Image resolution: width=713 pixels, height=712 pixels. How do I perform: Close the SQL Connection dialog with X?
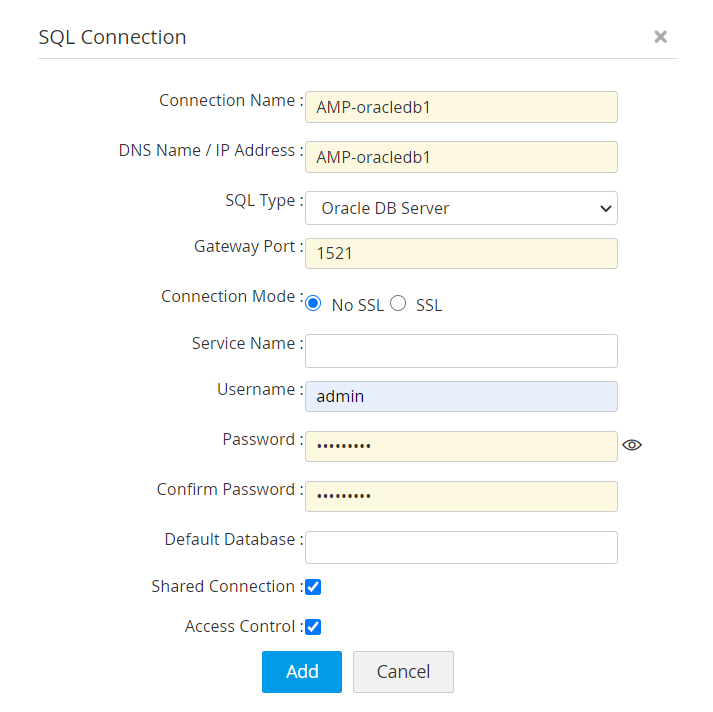coord(660,37)
